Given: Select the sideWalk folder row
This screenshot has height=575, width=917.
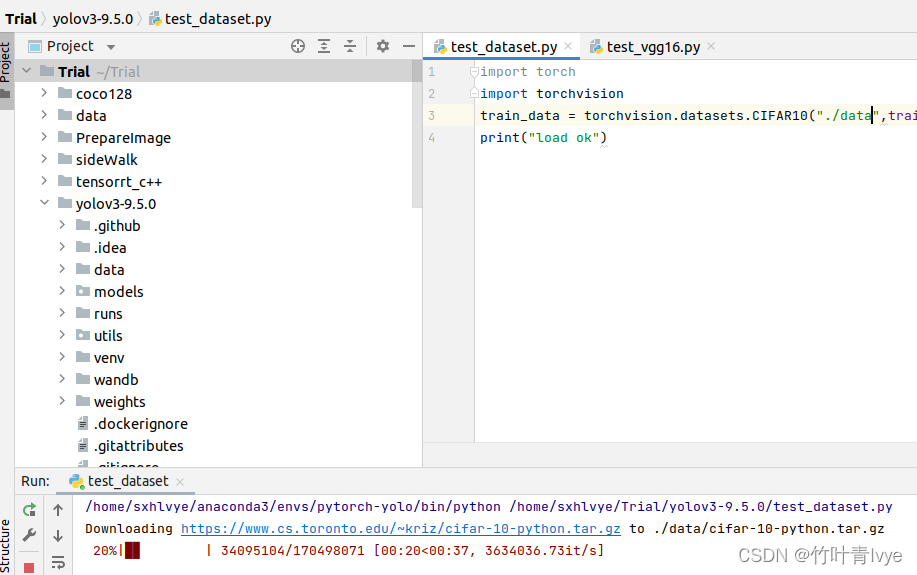Looking at the screenshot, I should pyautogui.click(x=218, y=160).
